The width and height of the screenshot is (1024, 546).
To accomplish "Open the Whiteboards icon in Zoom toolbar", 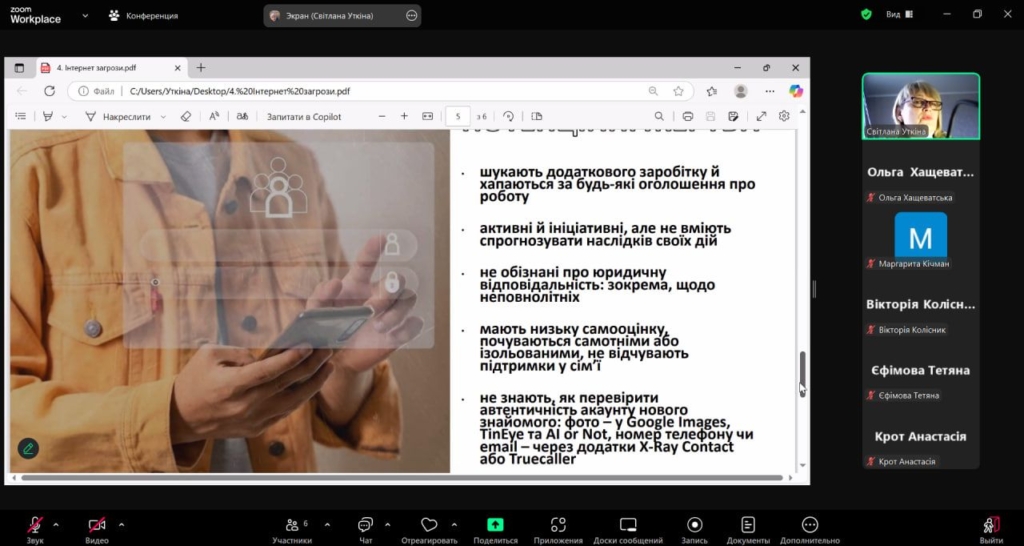I will click(x=627, y=525).
